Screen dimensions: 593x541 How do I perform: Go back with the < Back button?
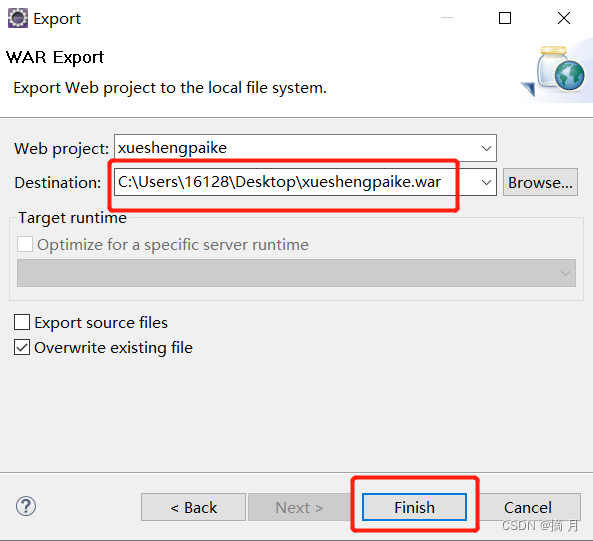(x=194, y=507)
